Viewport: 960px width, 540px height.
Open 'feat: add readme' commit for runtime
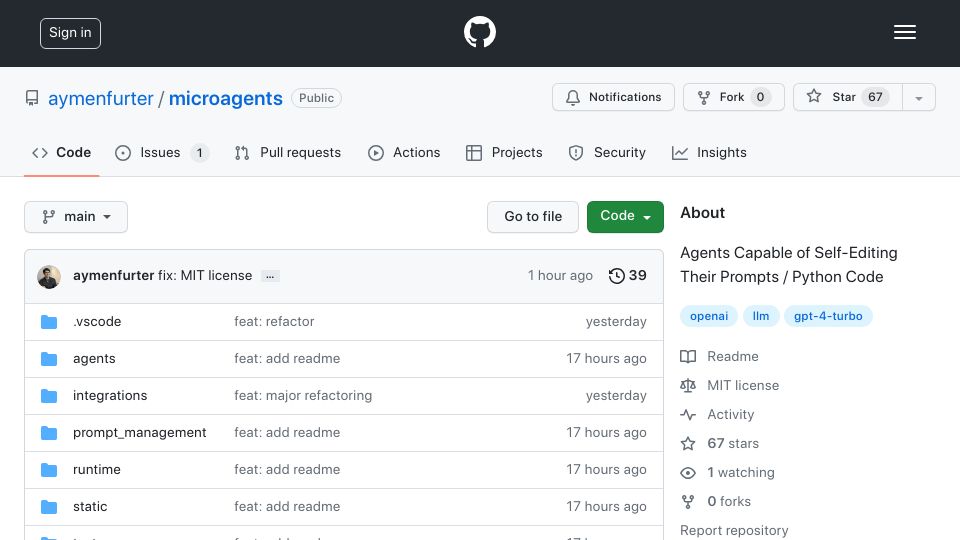click(287, 470)
